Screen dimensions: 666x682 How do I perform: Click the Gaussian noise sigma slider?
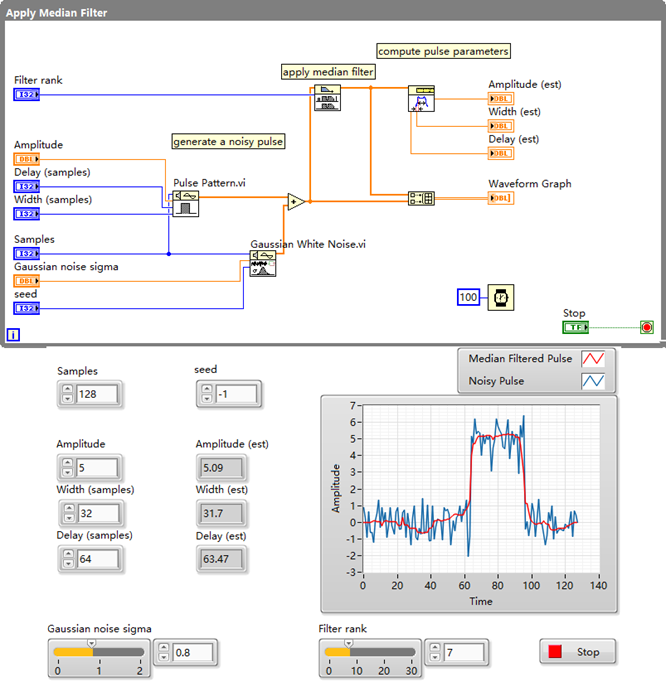pyautogui.click(x=98, y=651)
